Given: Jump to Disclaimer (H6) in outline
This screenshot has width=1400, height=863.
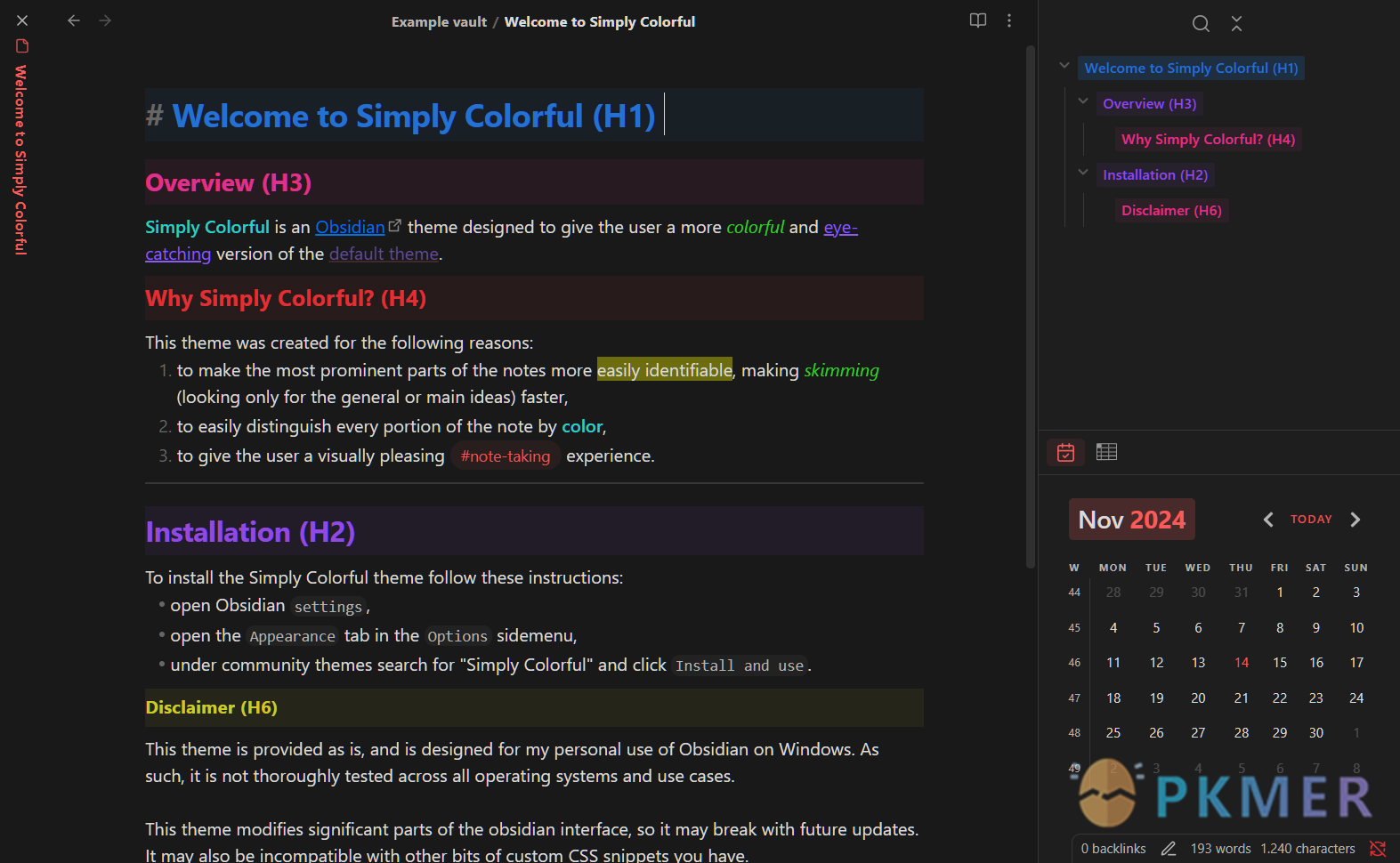Looking at the screenshot, I should click(1171, 210).
